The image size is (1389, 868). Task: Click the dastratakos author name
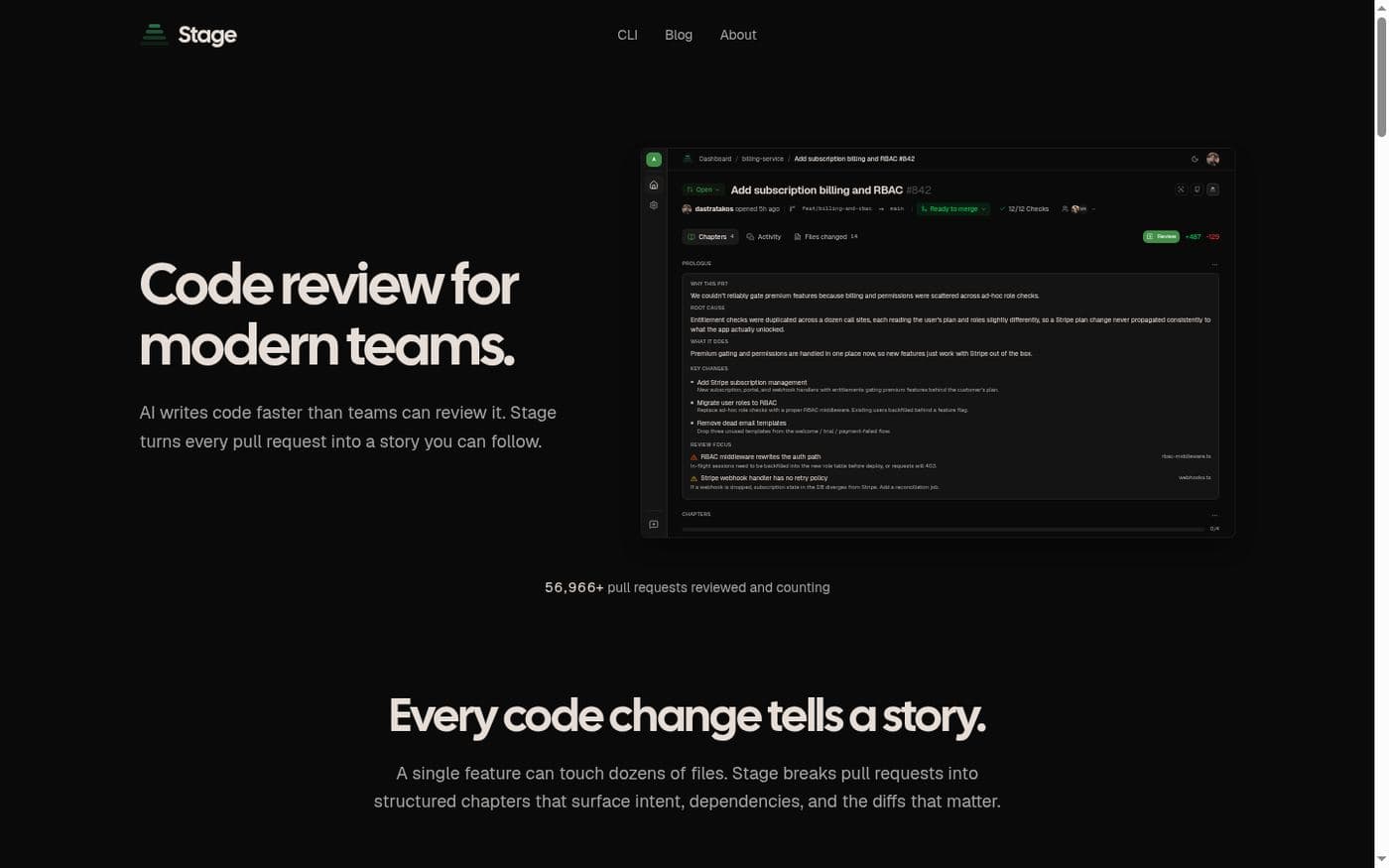pyautogui.click(x=713, y=209)
